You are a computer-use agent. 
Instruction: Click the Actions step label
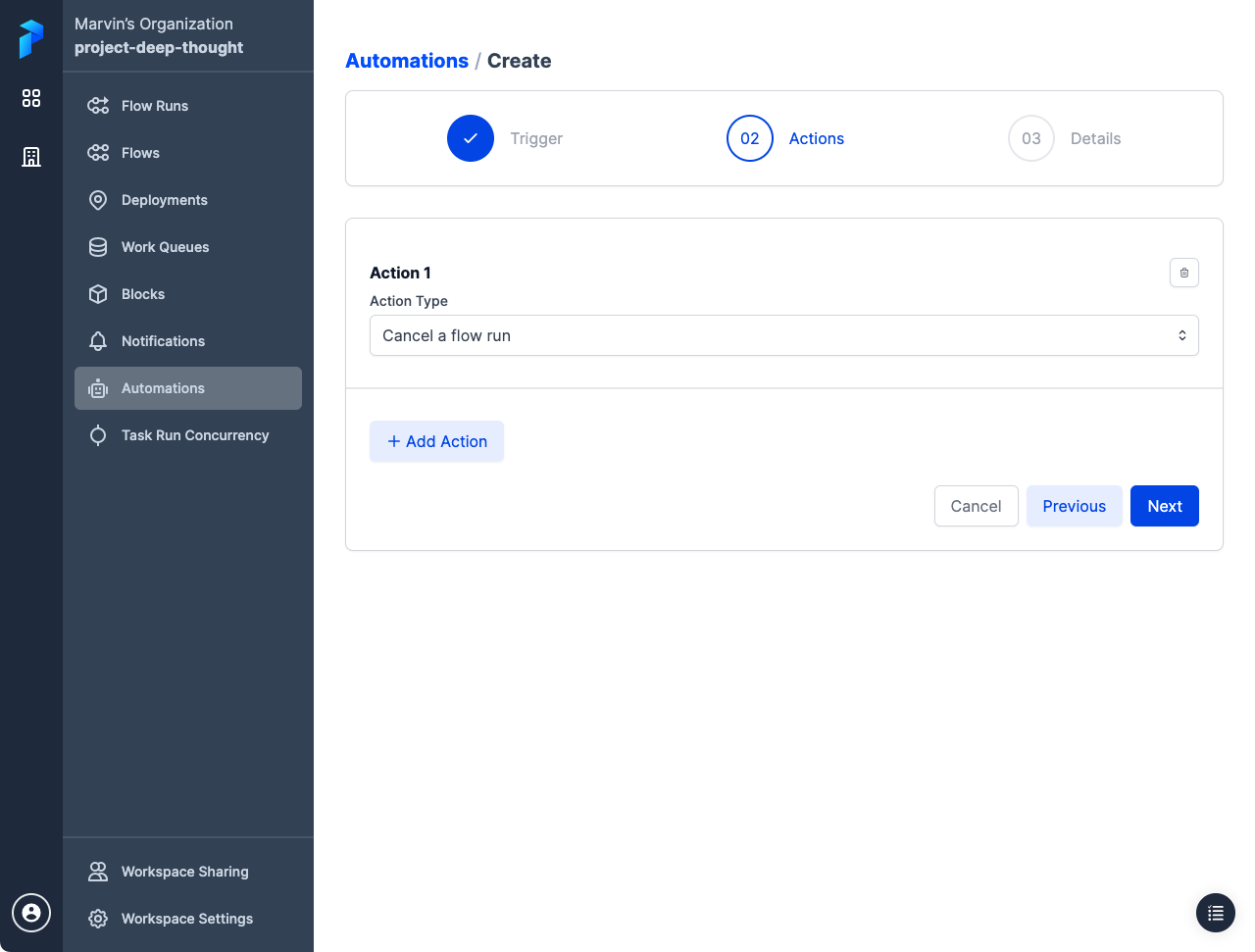pos(817,138)
